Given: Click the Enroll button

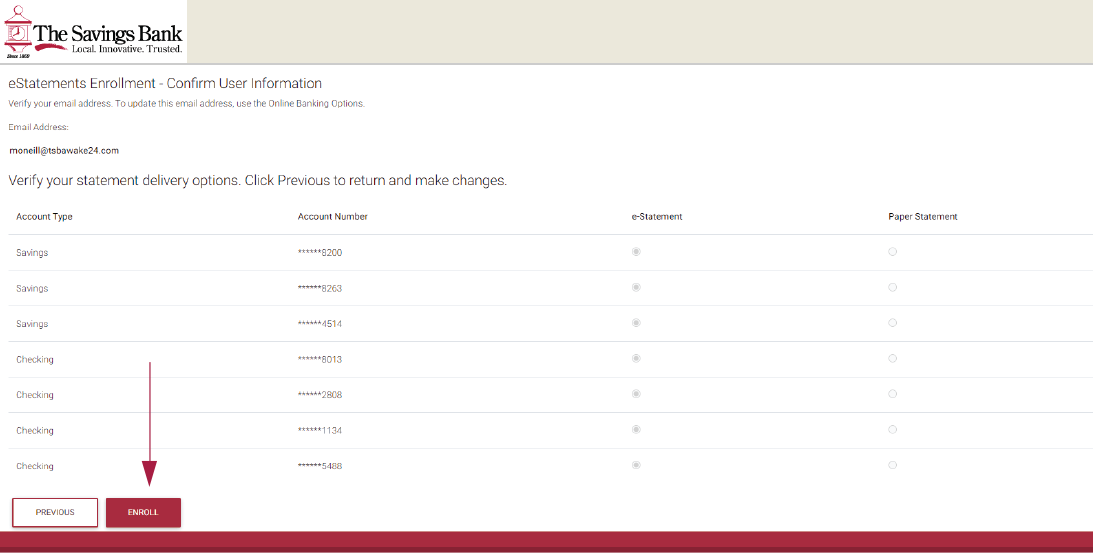Looking at the screenshot, I should pyautogui.click(x=143, y=512).
